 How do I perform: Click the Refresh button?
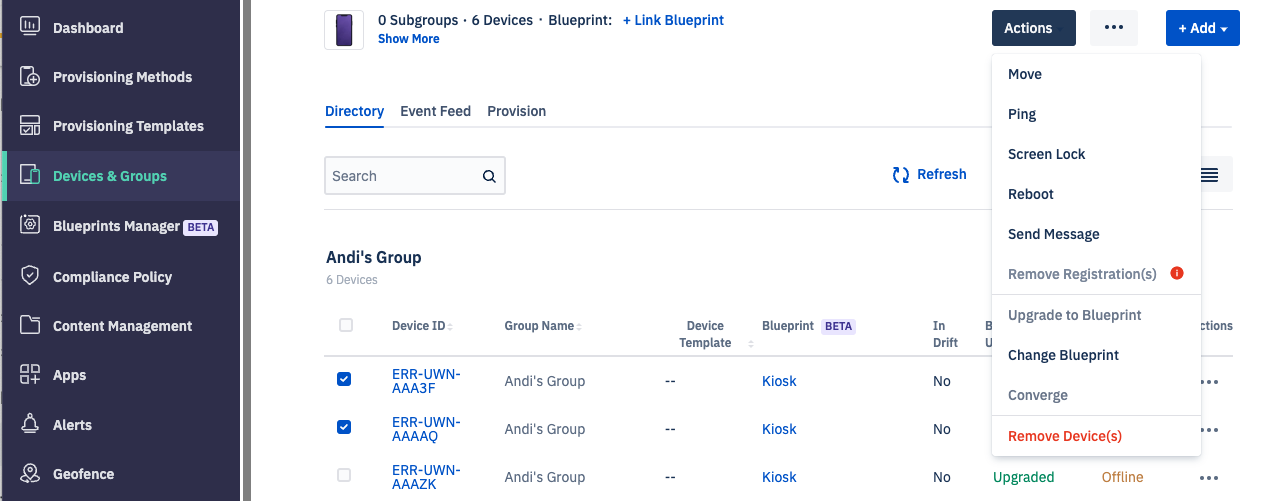tap(929, 175)
